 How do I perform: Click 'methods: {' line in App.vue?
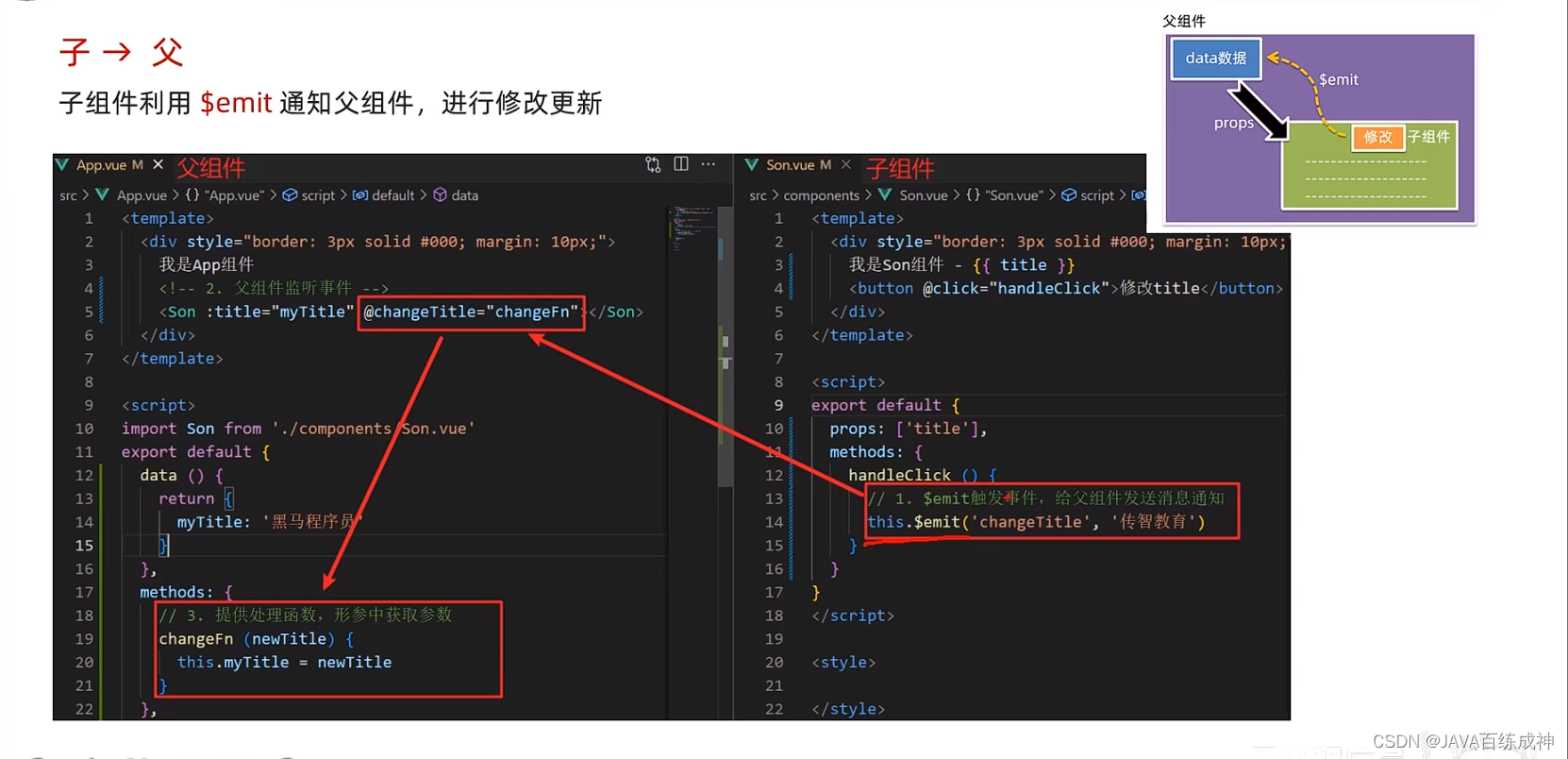tap(186, 593)
